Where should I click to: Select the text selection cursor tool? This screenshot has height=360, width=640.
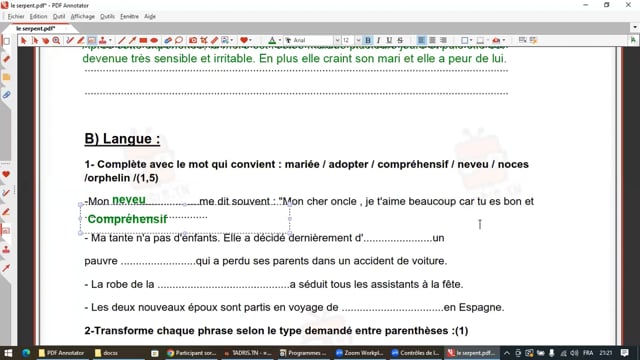(x=34, y=40)
